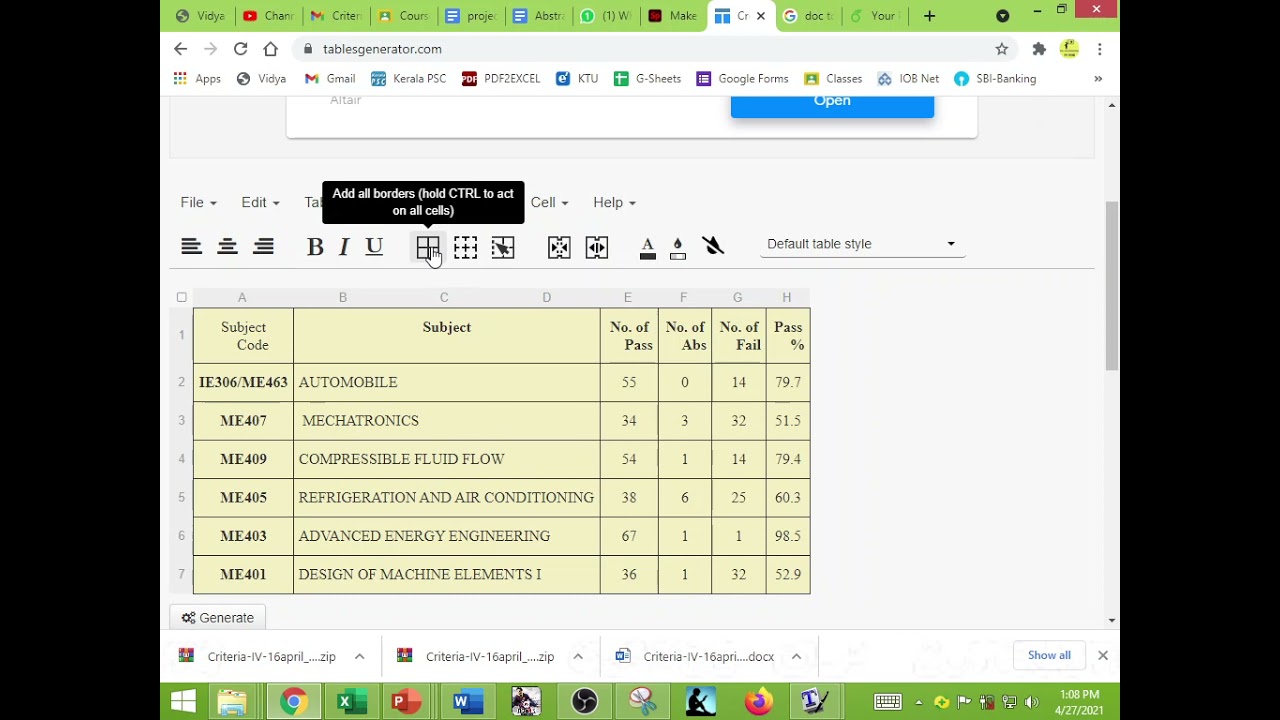Open the Cell menu
Image resolution: width=1280 pixels, height=720 pixels.
[x=549, y=202]
